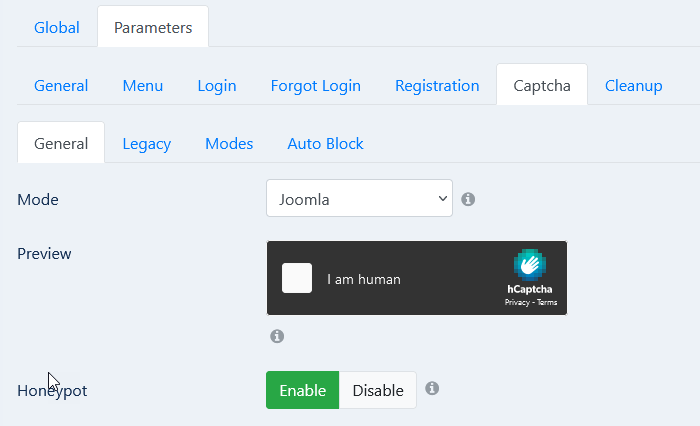Switch to the Global tab

point(57,28)
